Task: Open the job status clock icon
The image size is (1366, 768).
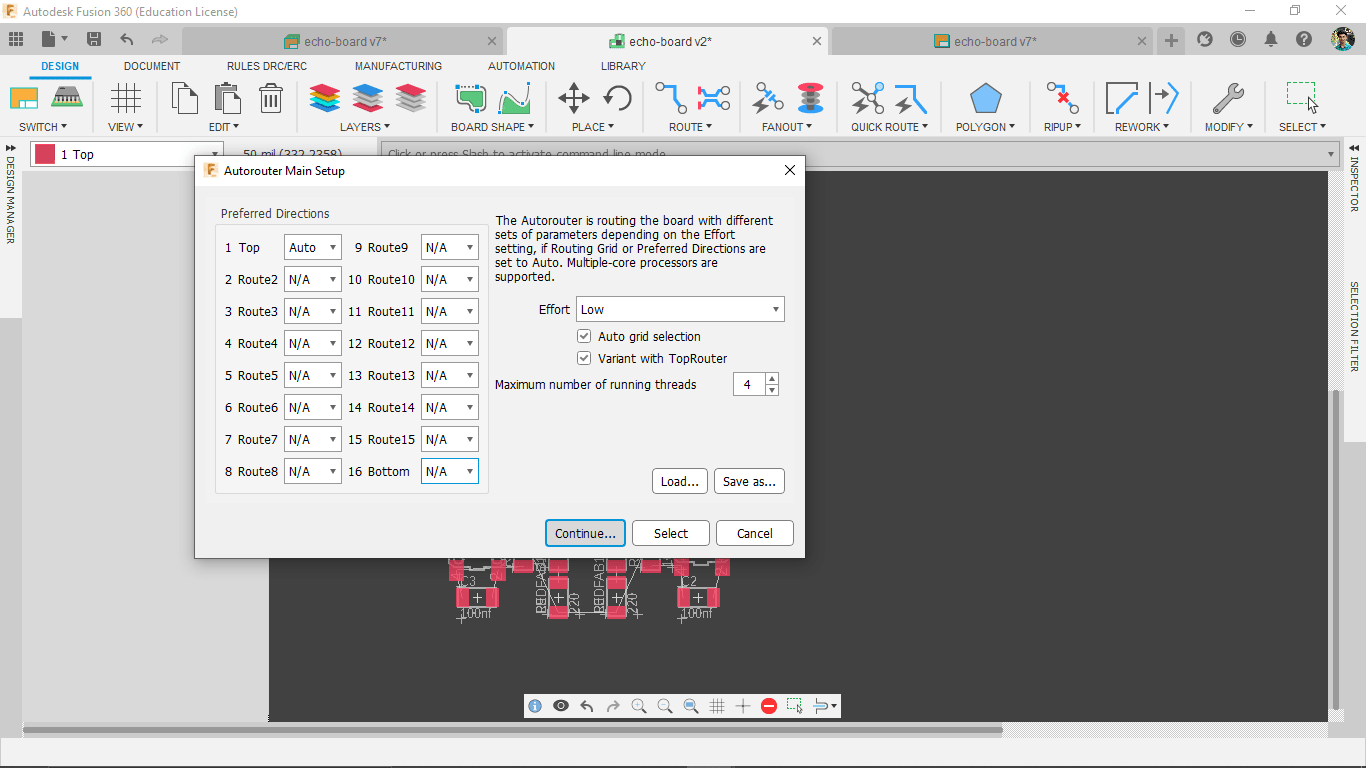Action: click(1238, 39)
